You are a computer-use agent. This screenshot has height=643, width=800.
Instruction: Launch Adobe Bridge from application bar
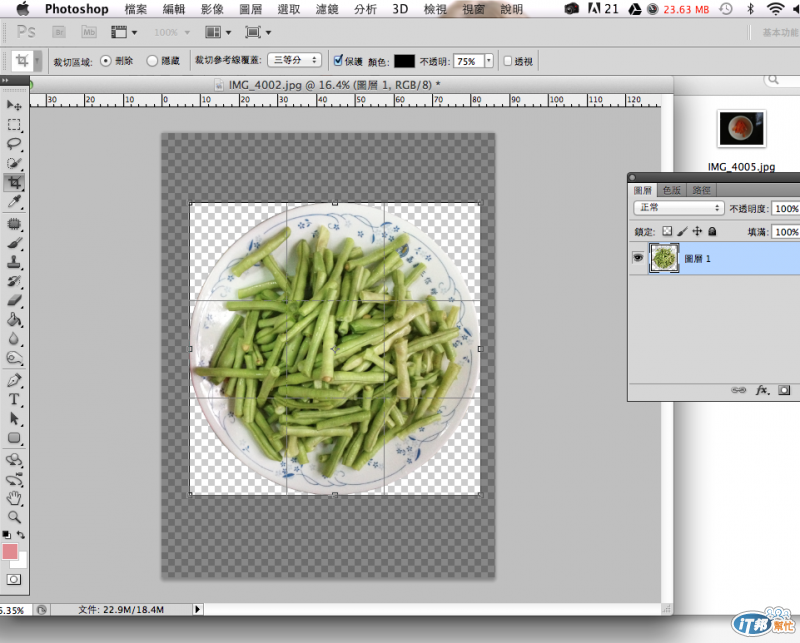coord(59,33)
